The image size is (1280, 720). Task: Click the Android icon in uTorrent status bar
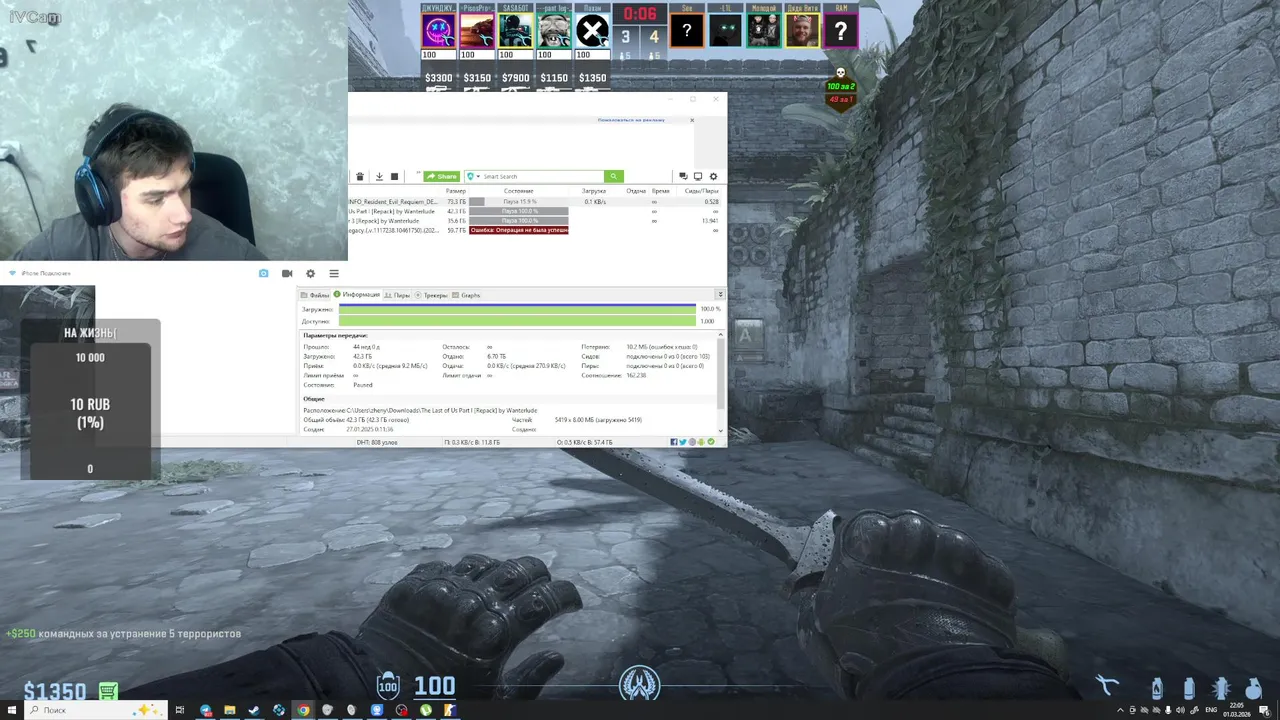point(700,442)
